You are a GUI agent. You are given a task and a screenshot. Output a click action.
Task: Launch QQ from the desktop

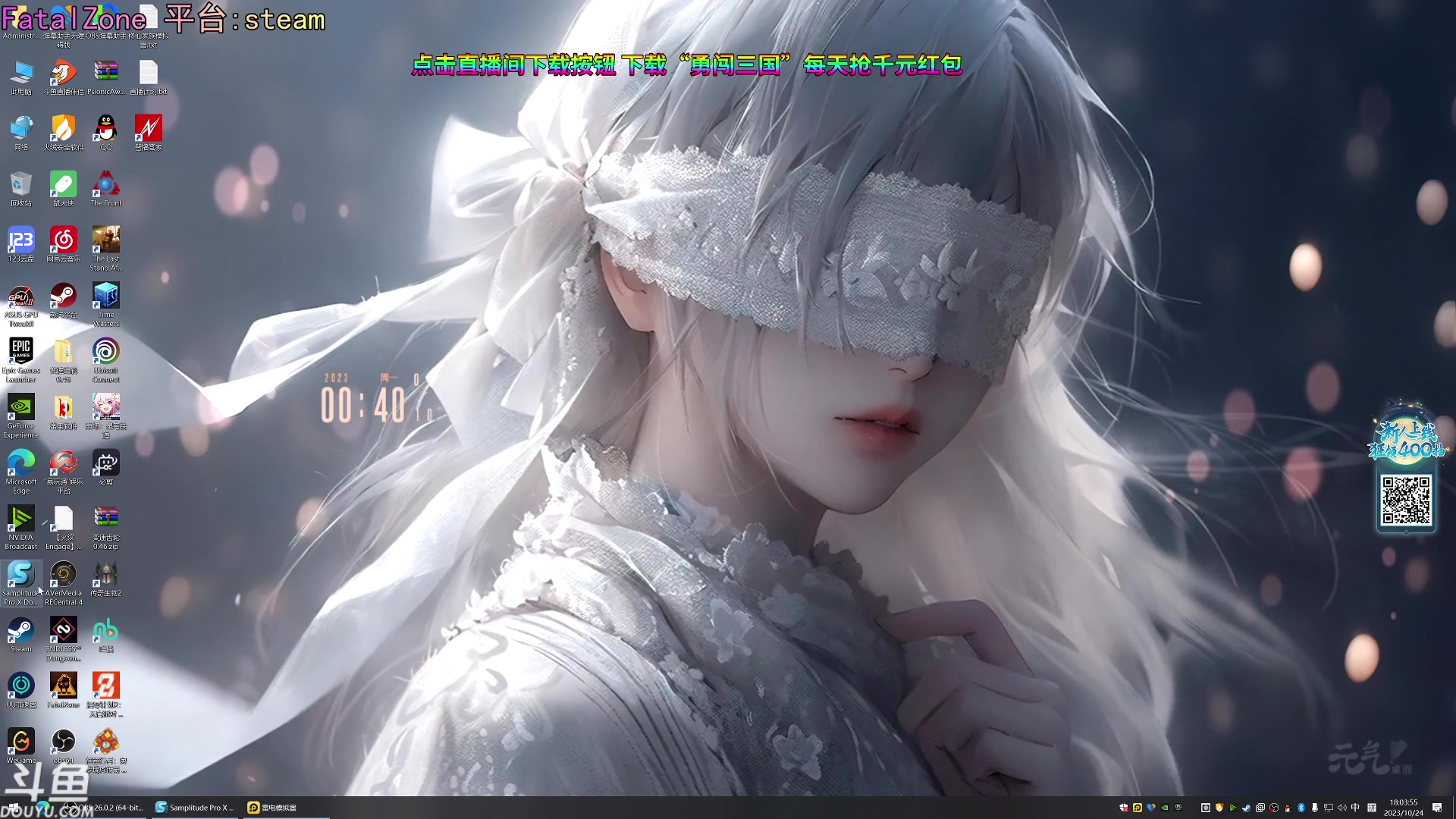[105, 127]
